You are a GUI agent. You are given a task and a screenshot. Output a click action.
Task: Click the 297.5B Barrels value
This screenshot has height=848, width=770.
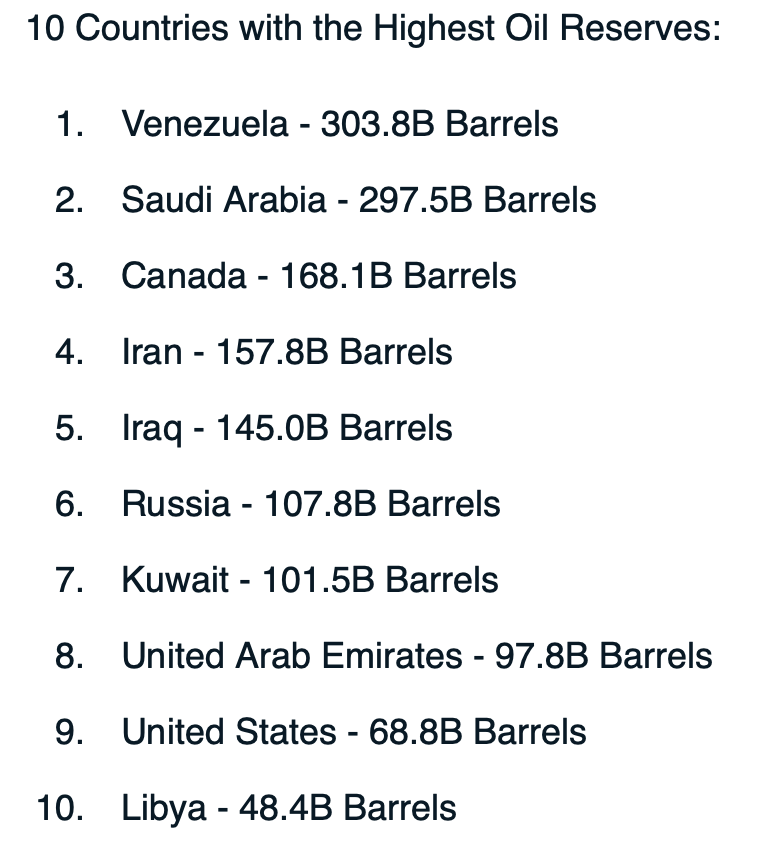pos(477,200)
